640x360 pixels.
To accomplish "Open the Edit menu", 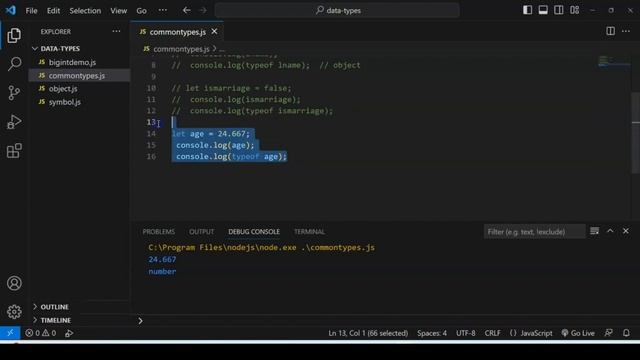I will pos(53,11).
